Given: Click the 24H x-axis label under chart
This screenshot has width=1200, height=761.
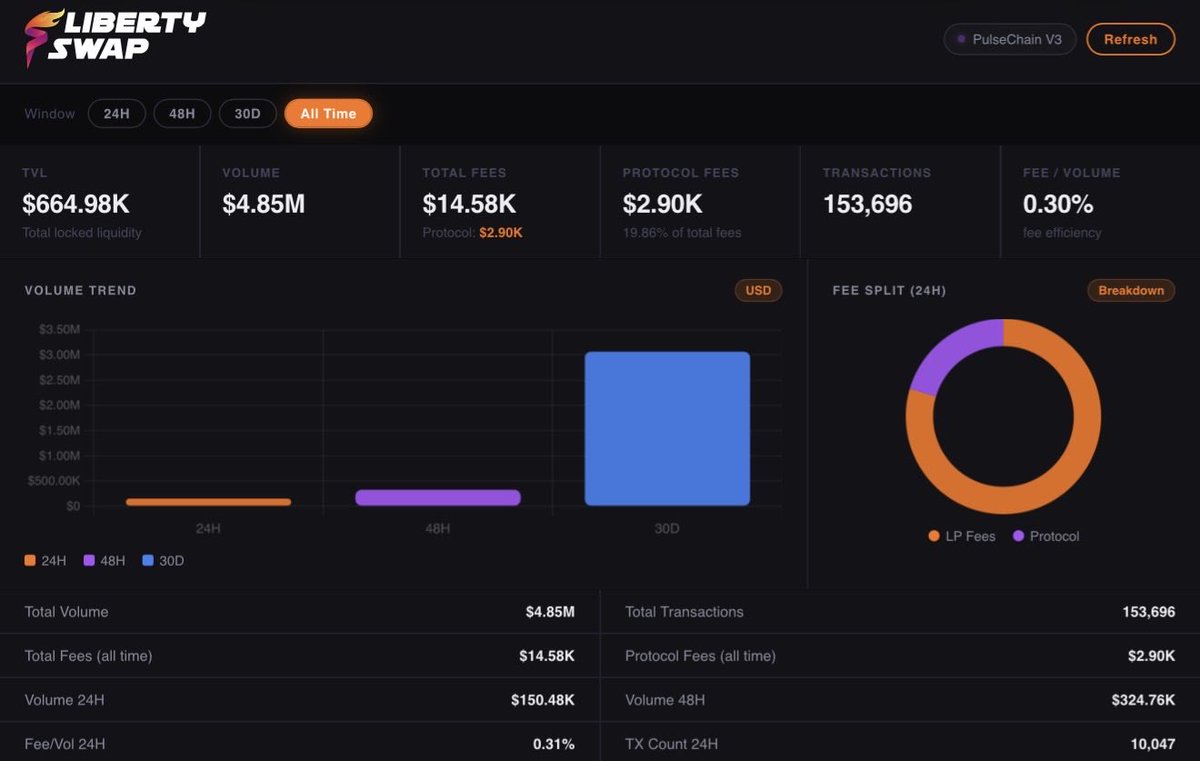Looking at the screenshot, I should [208, 528].
